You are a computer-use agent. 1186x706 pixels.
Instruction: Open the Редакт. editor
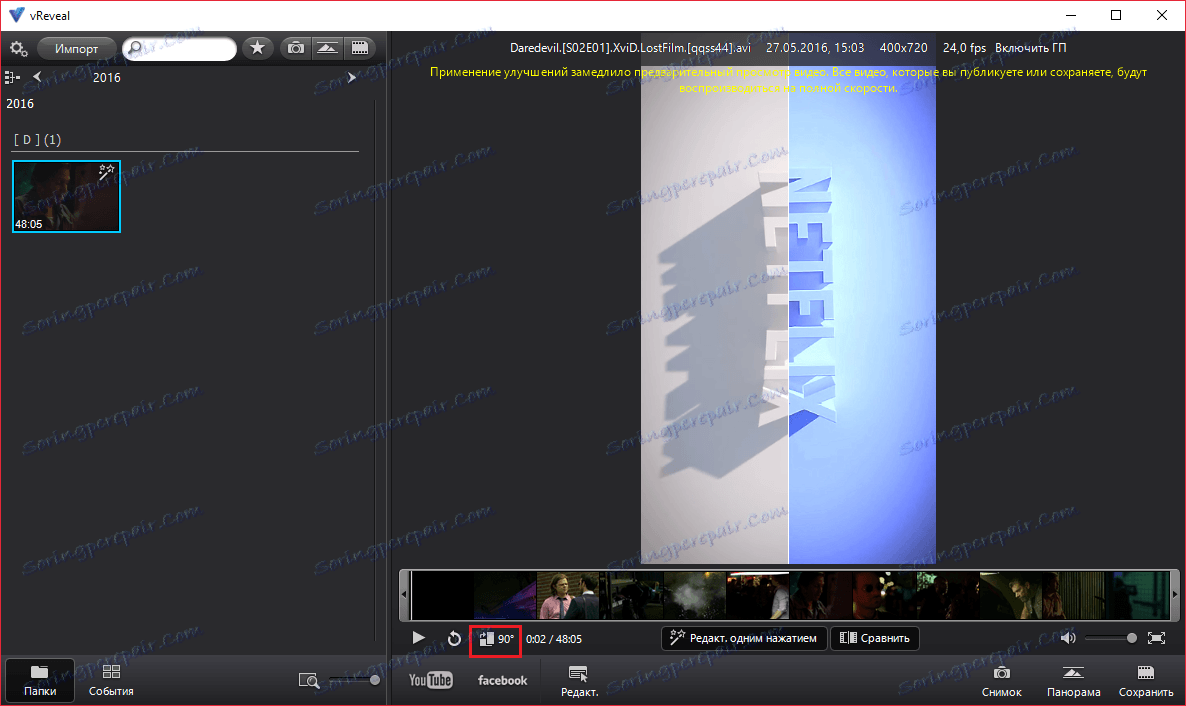tap(579, 681)
